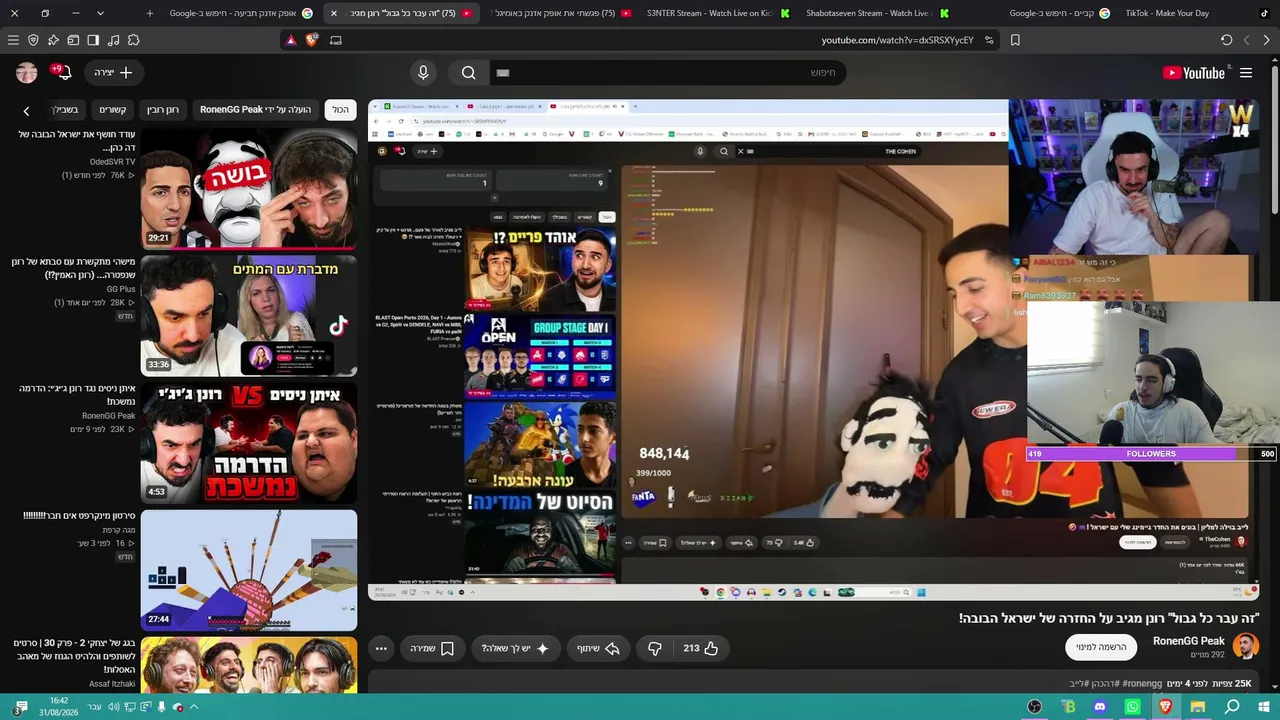Open the 33:36 GG Plus video thumbnail

tap(249, 315)
